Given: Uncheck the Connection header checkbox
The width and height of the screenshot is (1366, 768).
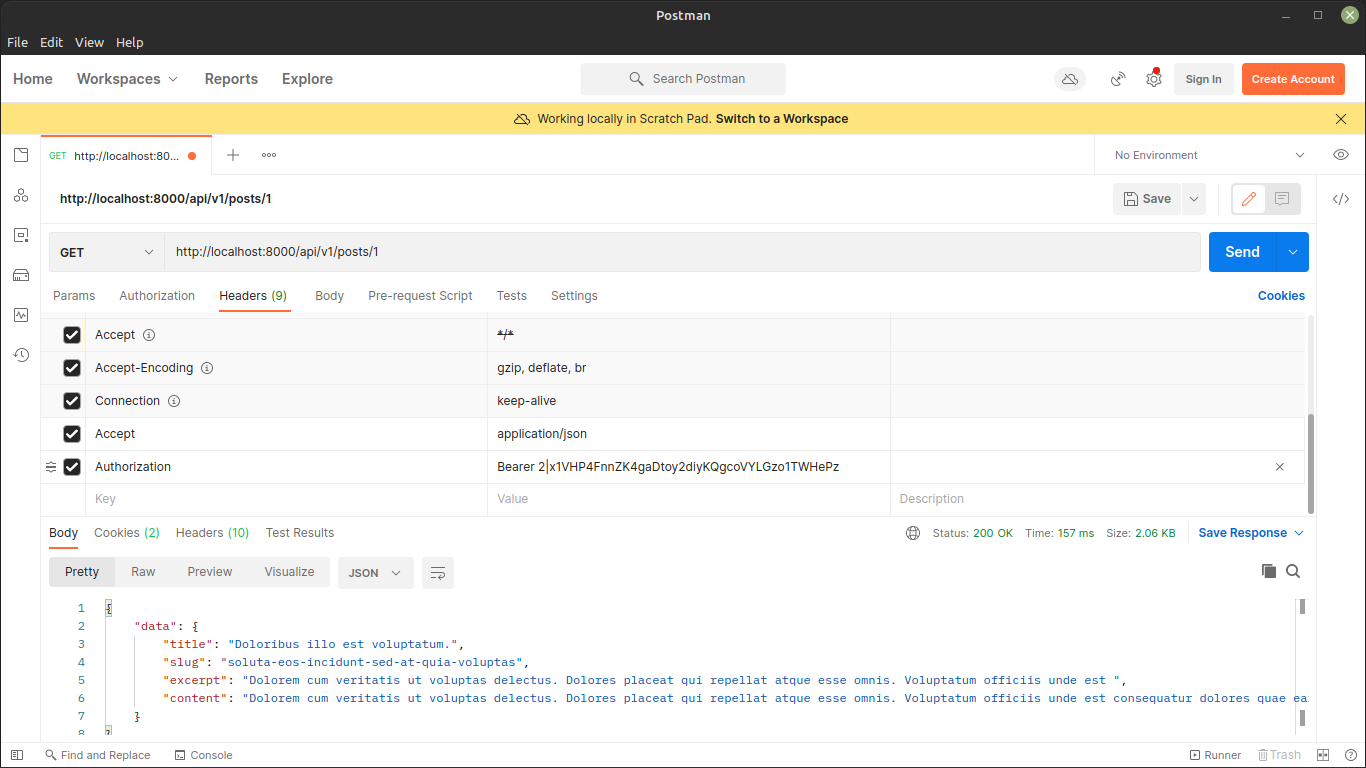Looking at the screenshot, I should click(x=72, y=401).
